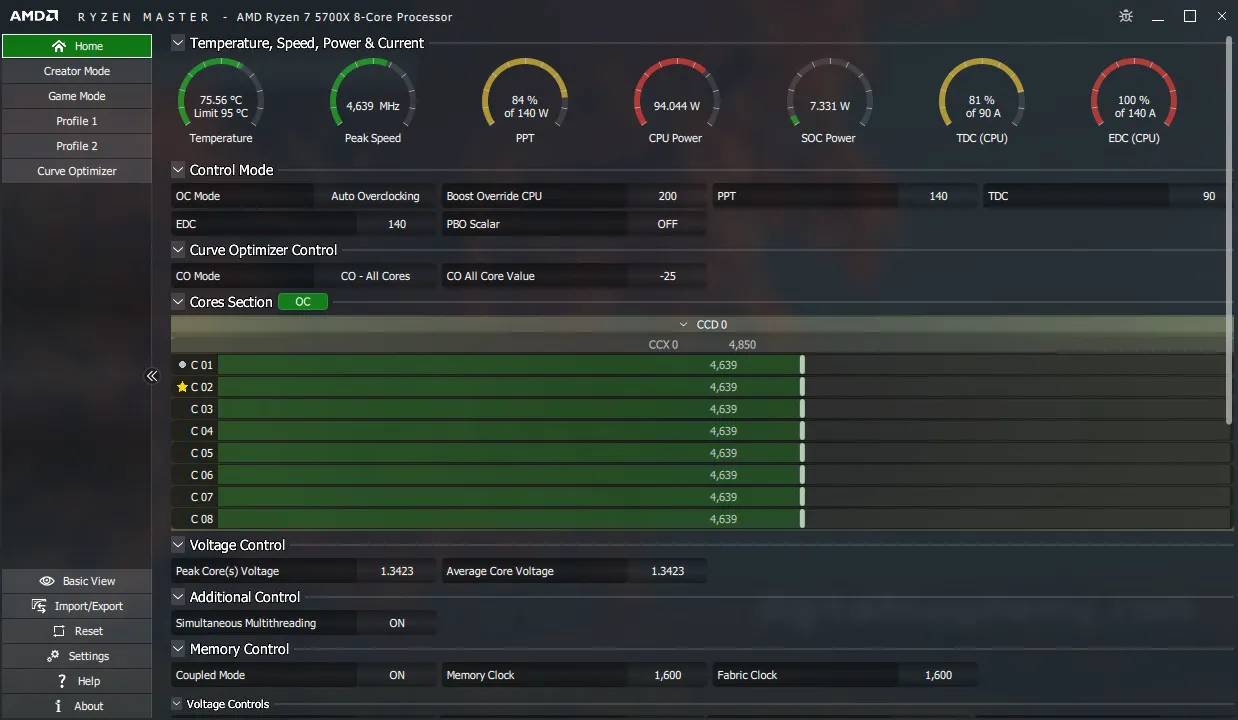
Task: Click the gold star on core C 02
Action: [182, 387]
